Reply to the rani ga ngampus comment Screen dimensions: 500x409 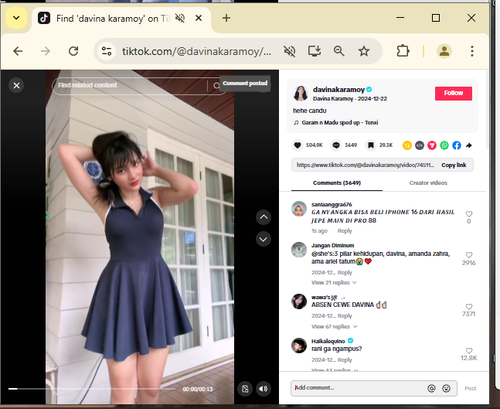[x=345, y=360]
